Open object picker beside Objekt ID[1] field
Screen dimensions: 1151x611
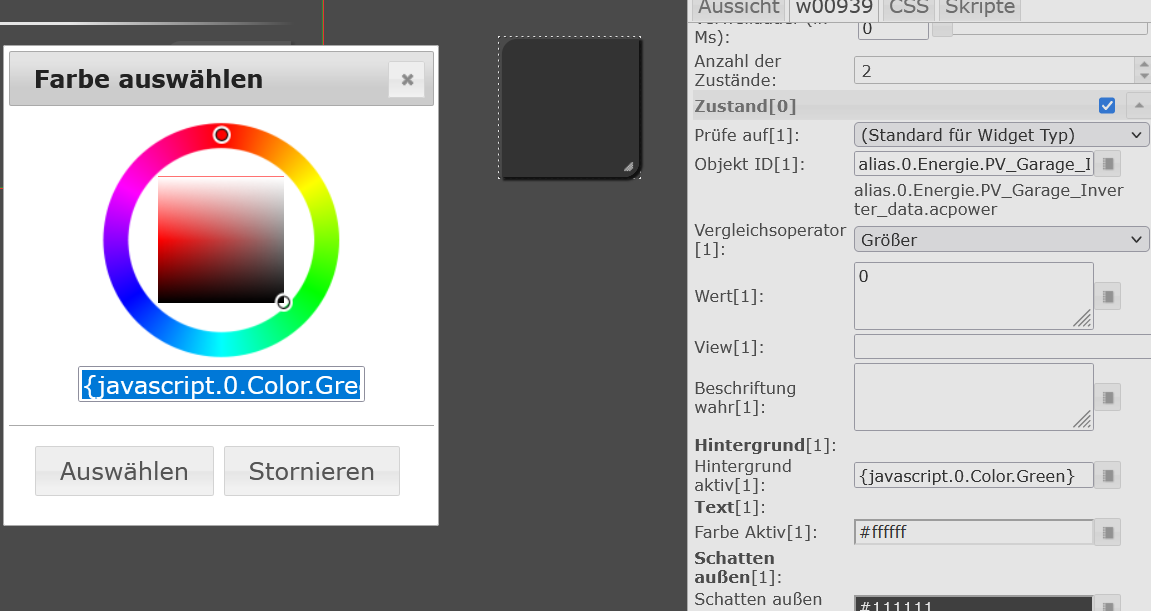[1108, 164]
